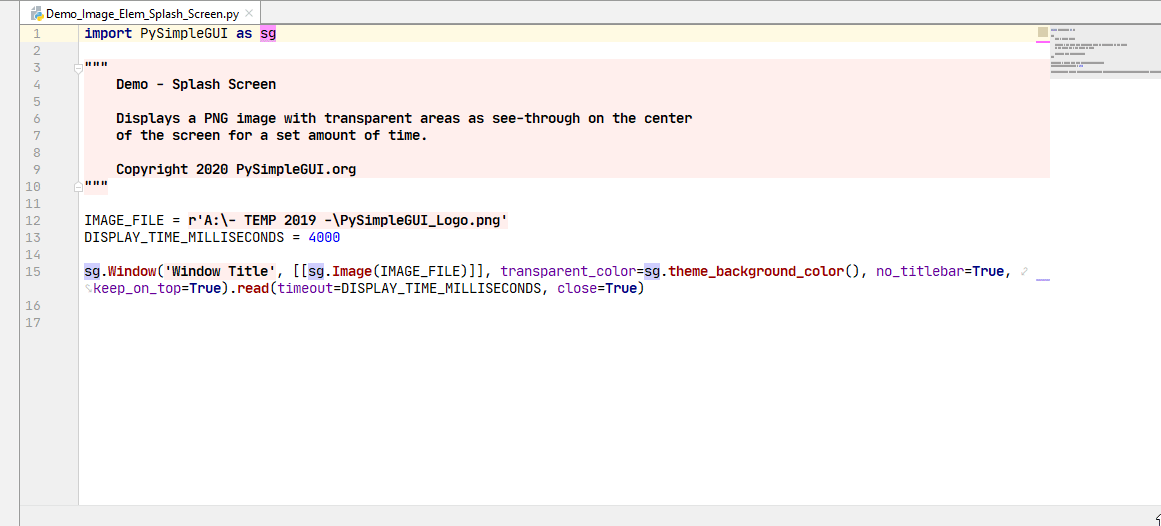Click the Python file icon on the tab

click(36, 13)
